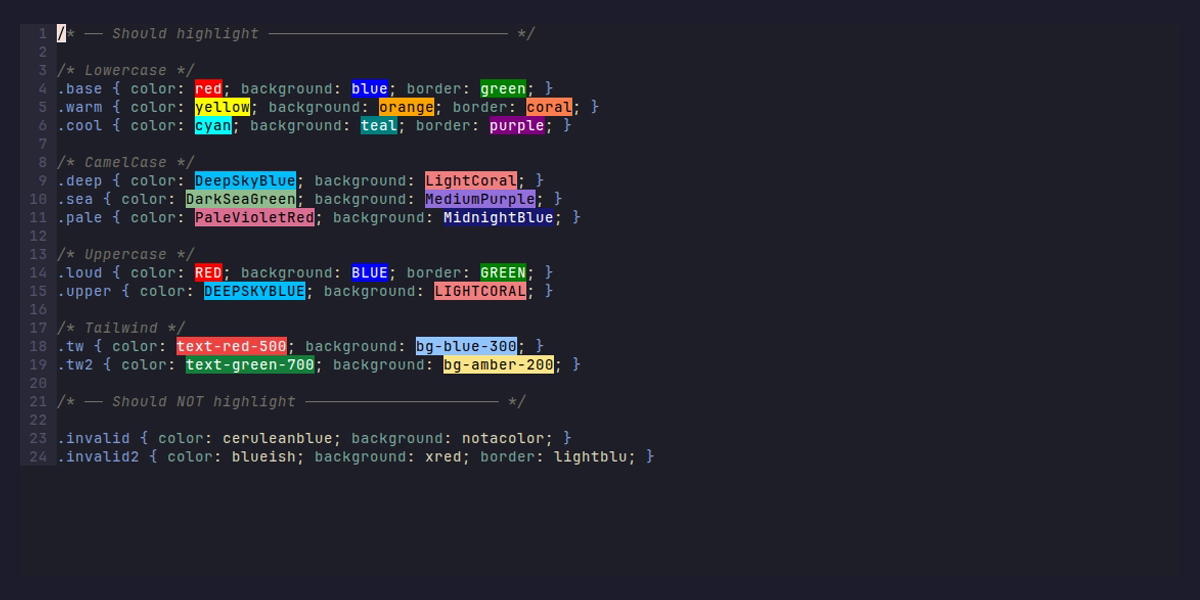
Task: Click the .deep selector
Action: pos(80,181)
